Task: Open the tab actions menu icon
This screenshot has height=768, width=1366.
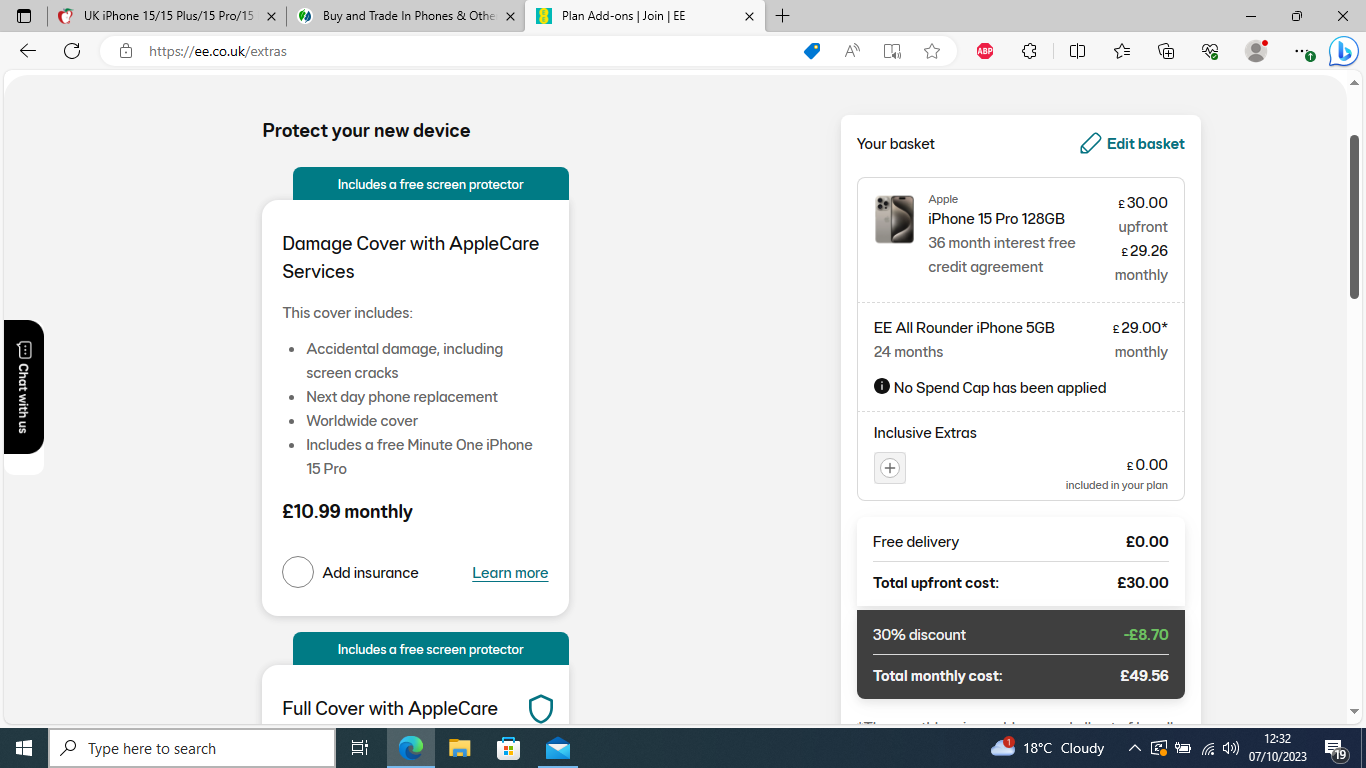Action: tap(24, 16)
